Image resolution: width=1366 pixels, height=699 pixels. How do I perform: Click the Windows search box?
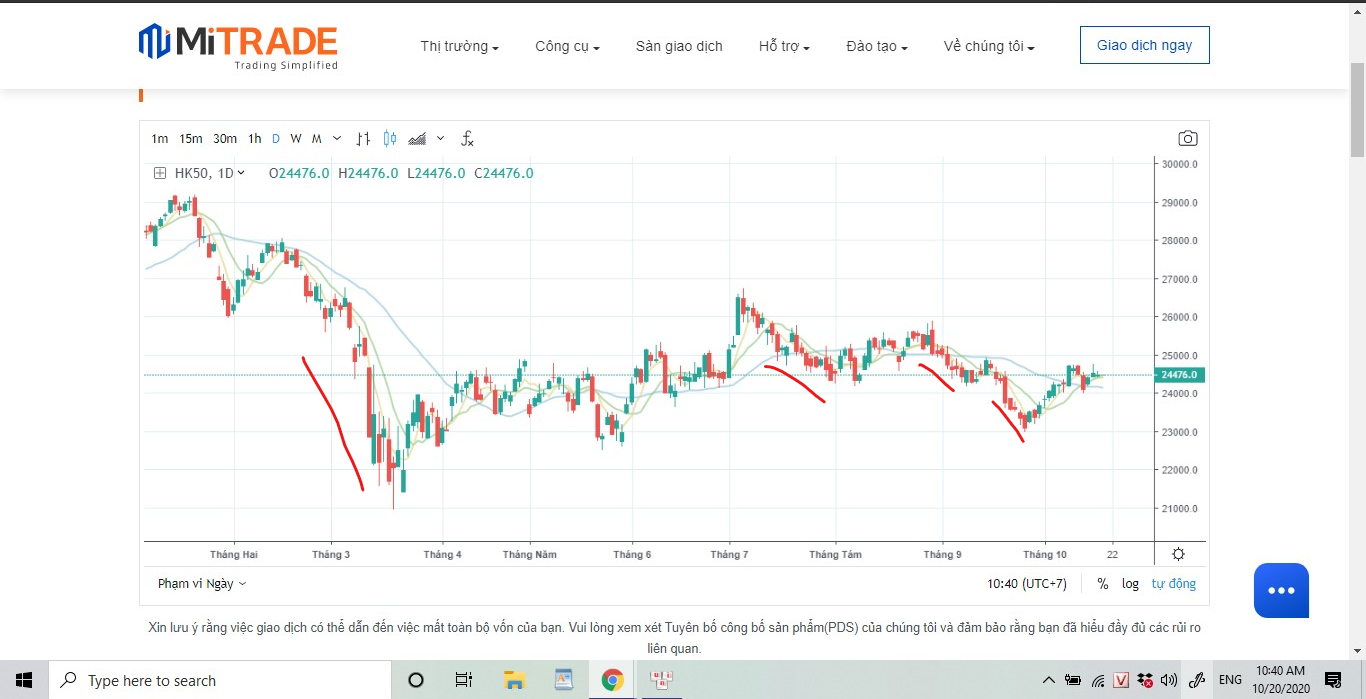pyautogui.click(x=220, y=681)
